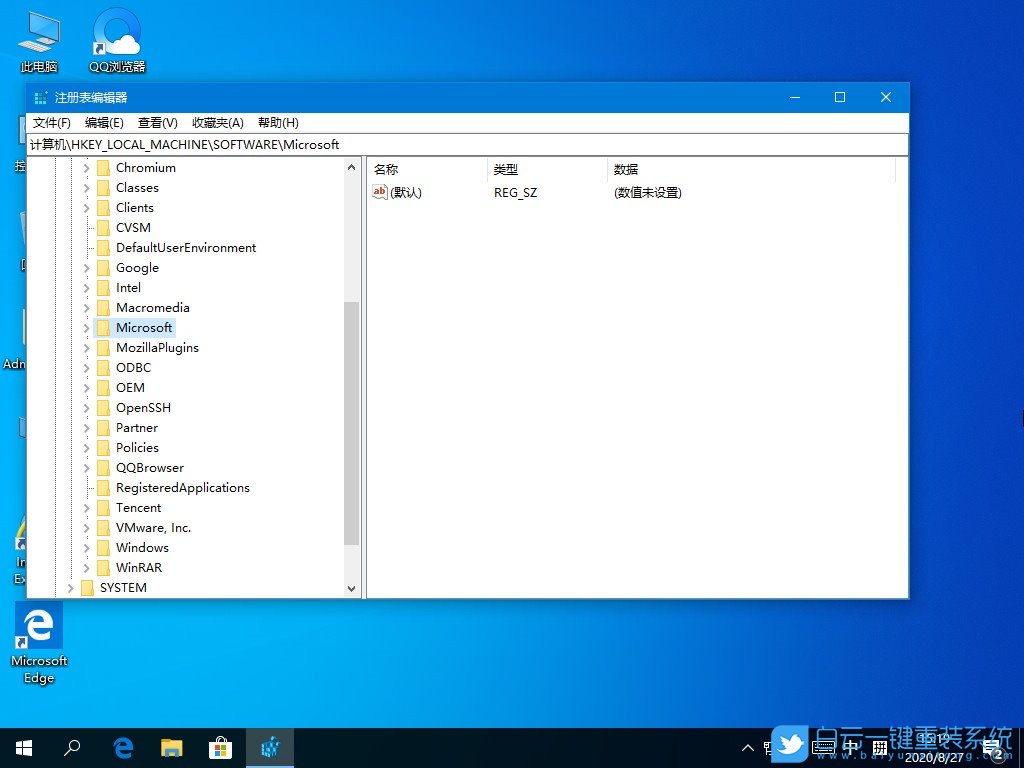Open Microsoft Store in the taskbar
The image size is (1024, 768).
220,747
